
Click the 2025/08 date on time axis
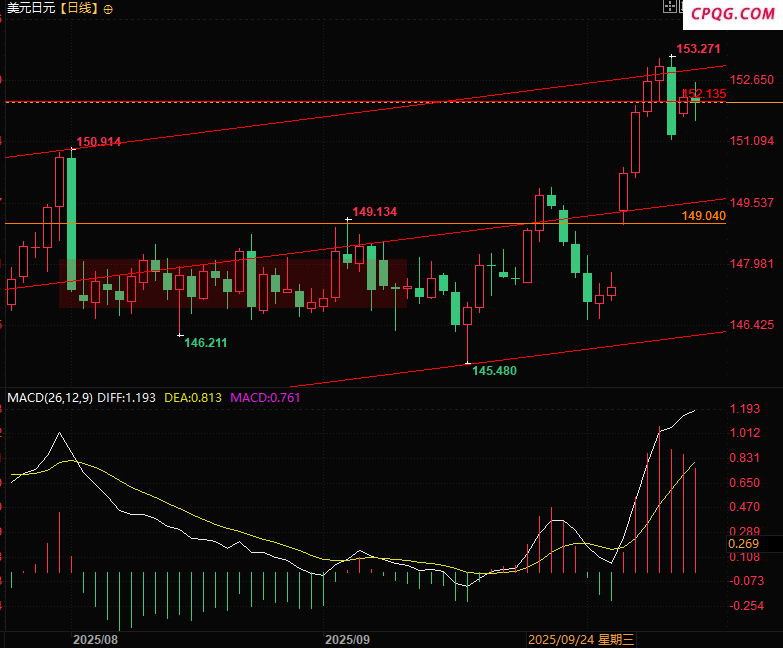click(x=94, y=638)
